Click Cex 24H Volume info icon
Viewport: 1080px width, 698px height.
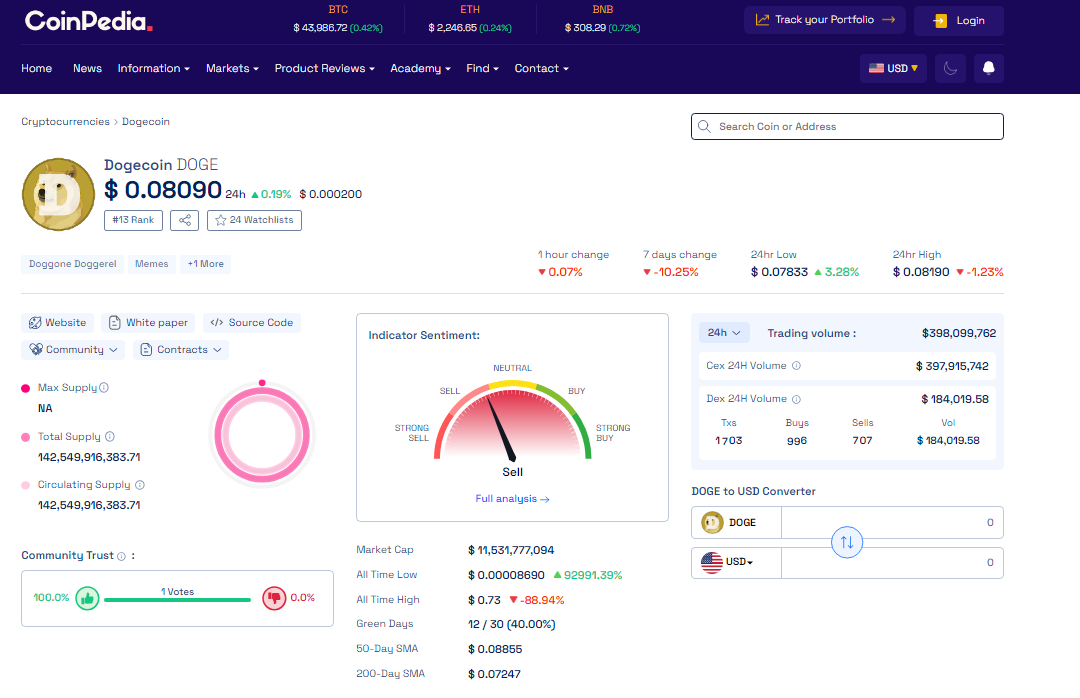pyautogui.click(x=796, y=366)
